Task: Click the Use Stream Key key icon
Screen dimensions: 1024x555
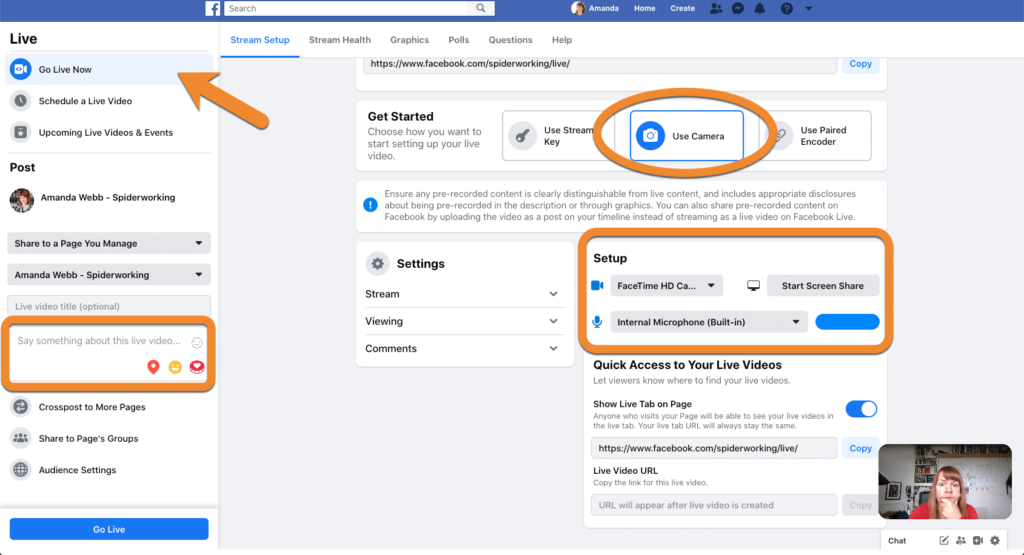Action: [522, 136]
